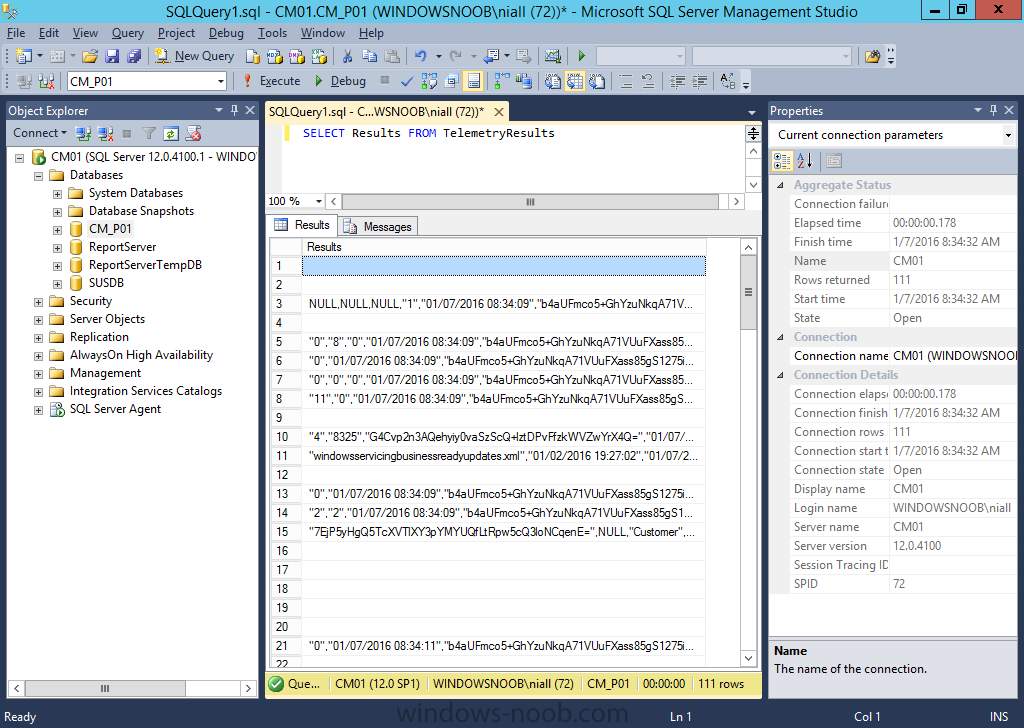Click the Analysis Services MDX Query icon

click(275, 56)
